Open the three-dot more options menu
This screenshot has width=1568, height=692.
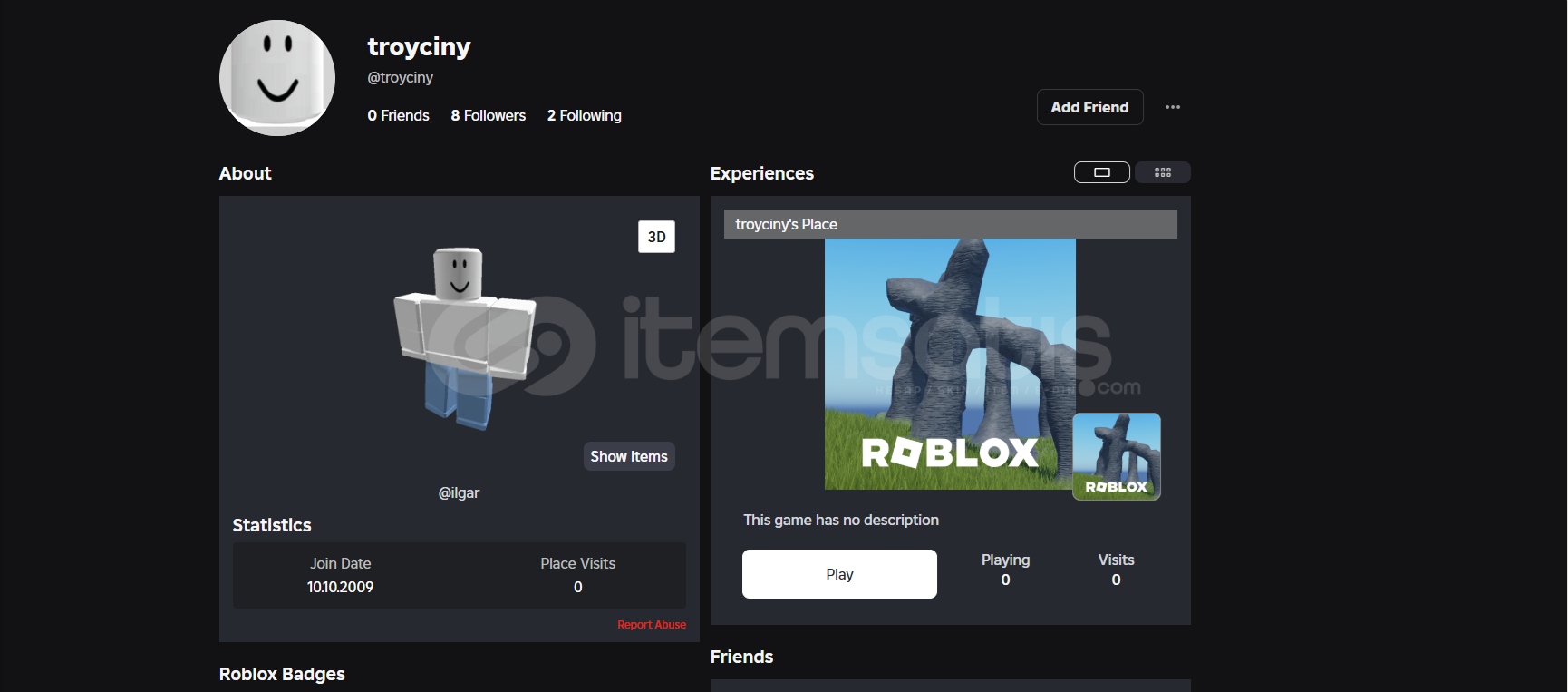pos(1173,107)
